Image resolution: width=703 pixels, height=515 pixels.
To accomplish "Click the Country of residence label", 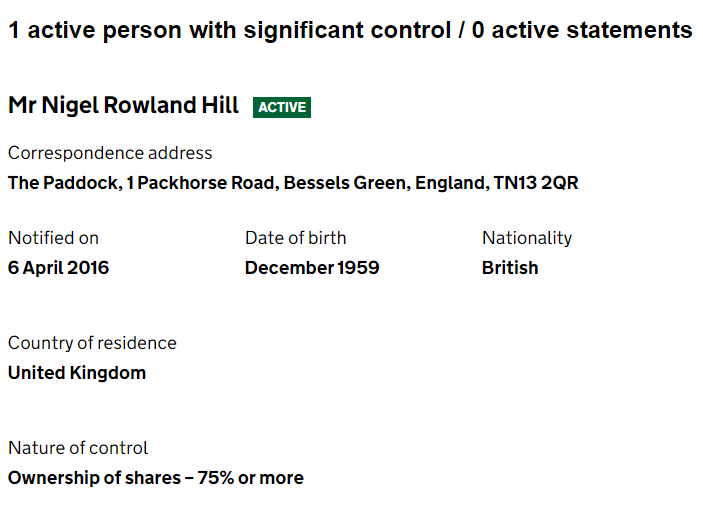I will click(92, 343).
